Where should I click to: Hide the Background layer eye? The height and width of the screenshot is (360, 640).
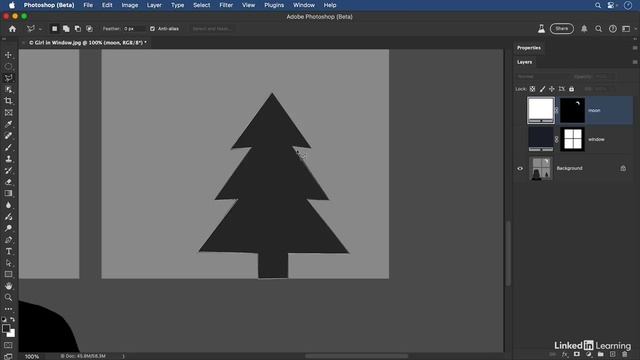click(520, 168)
